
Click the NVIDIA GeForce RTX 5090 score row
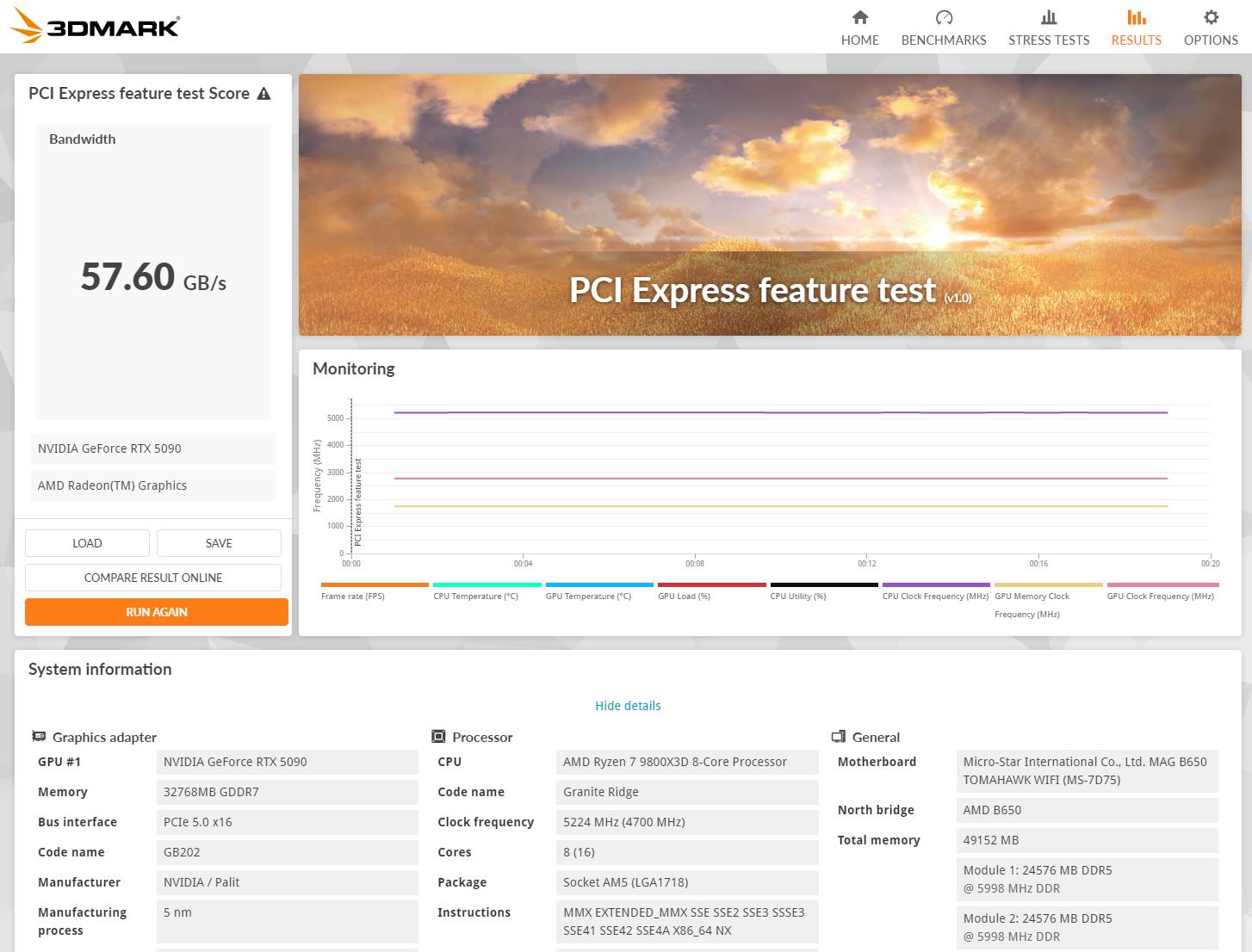point(153,448)
